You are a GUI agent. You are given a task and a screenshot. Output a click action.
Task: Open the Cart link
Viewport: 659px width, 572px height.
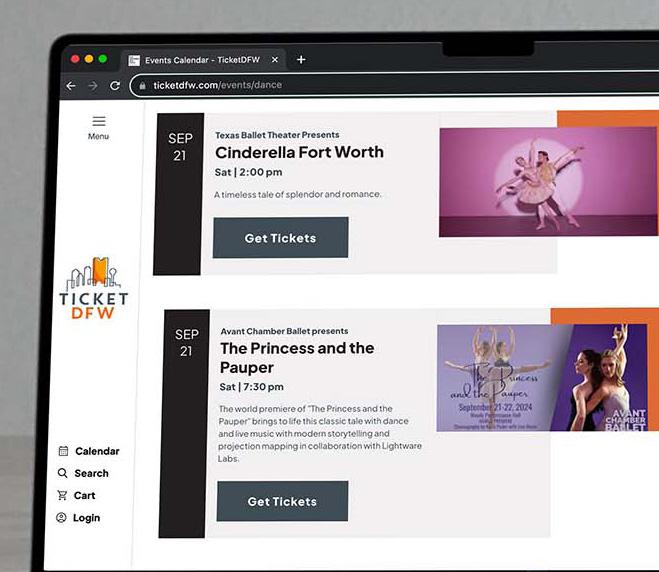tap(76, 495)
